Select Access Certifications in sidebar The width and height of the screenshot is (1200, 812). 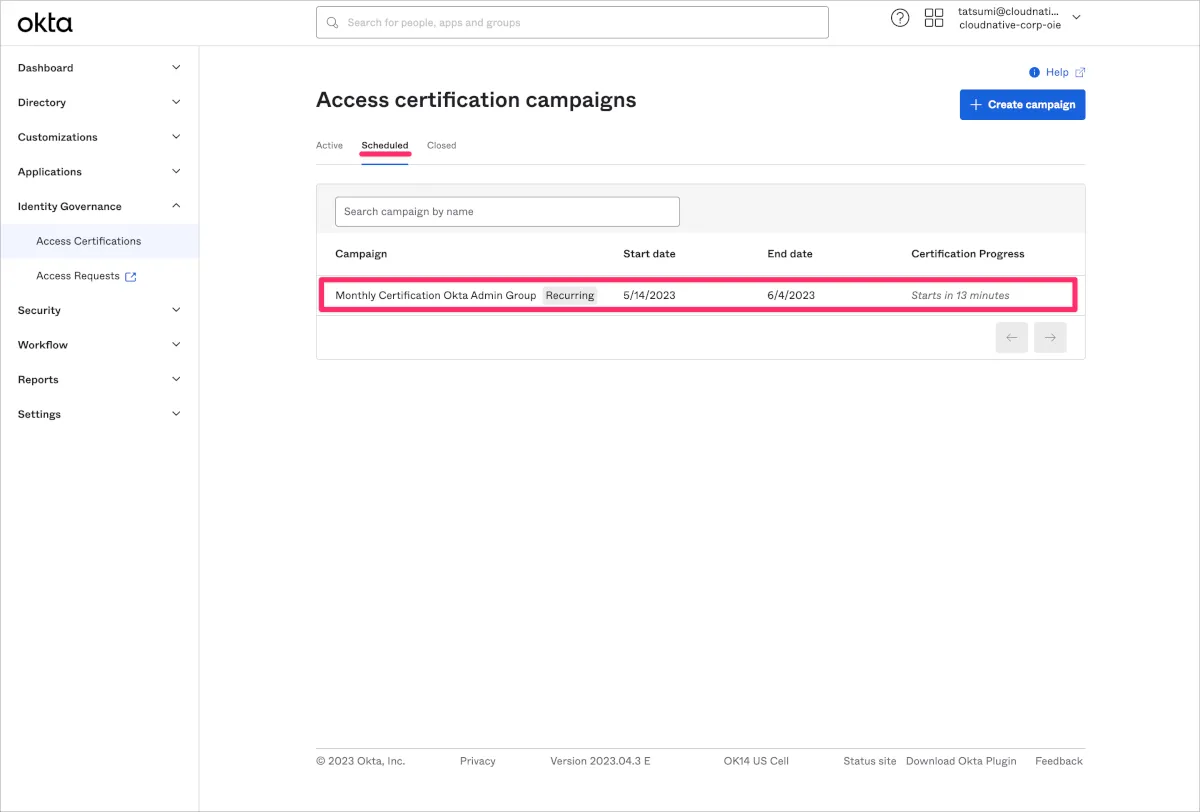[x=88, y=241]
